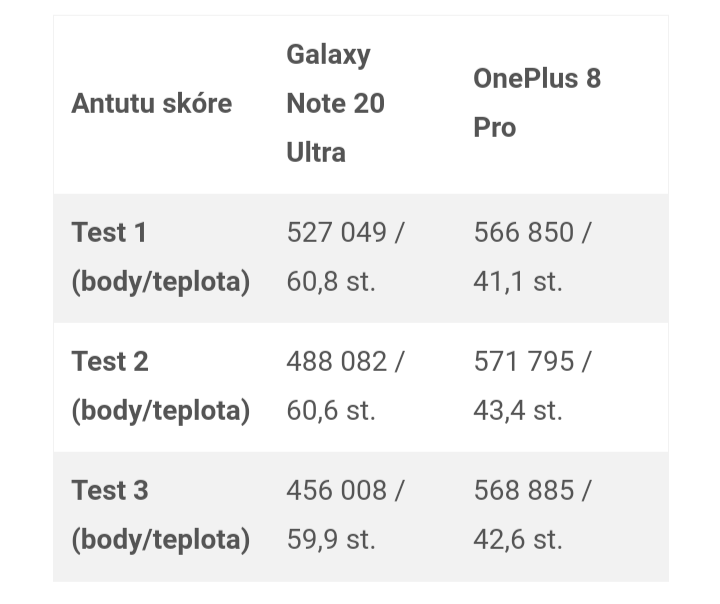Click the Antutu skóre header cell
Image resolution: width=720 pixels, height=604 pixels.
pos(152,103)
